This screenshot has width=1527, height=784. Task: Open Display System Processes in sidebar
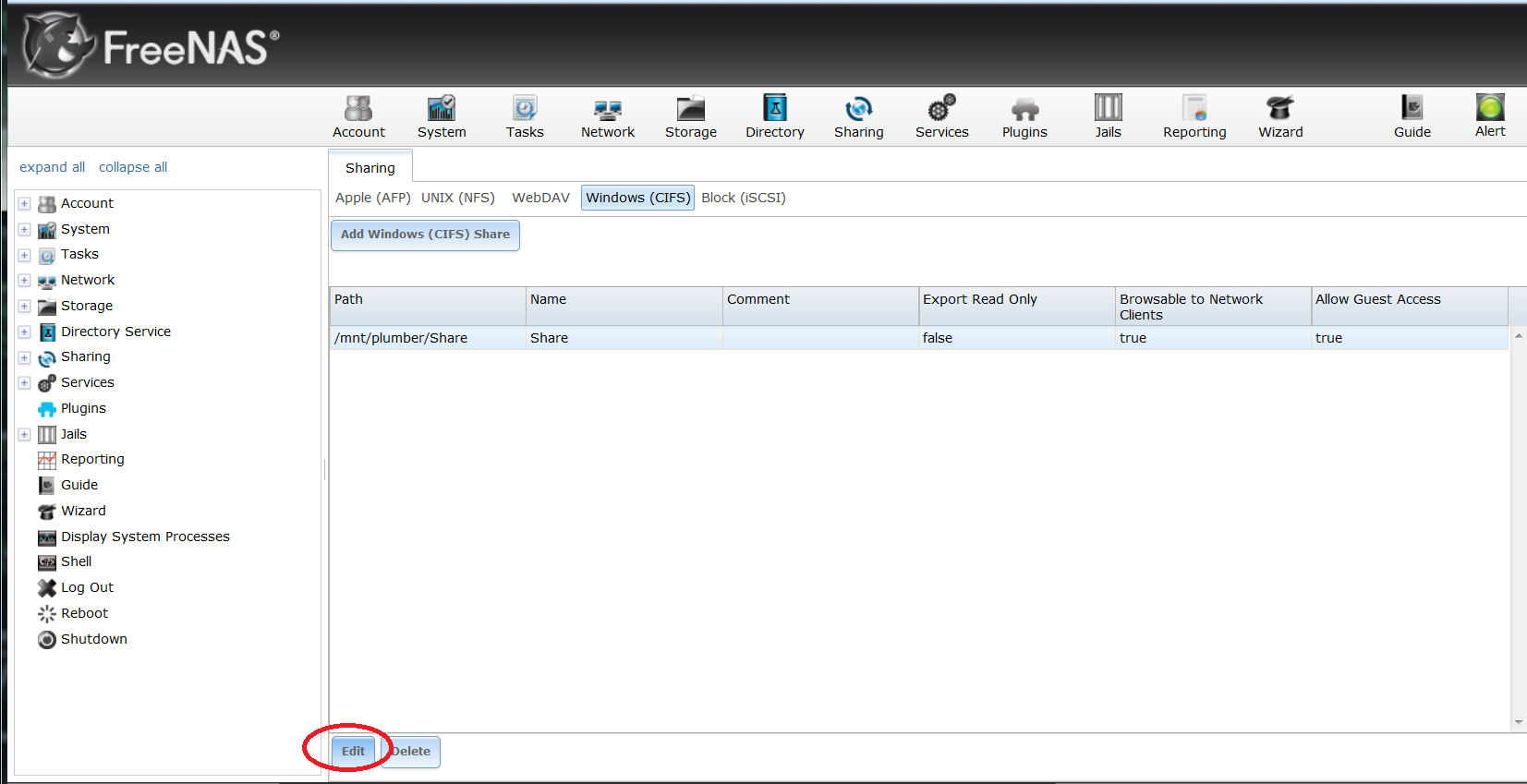145,537
